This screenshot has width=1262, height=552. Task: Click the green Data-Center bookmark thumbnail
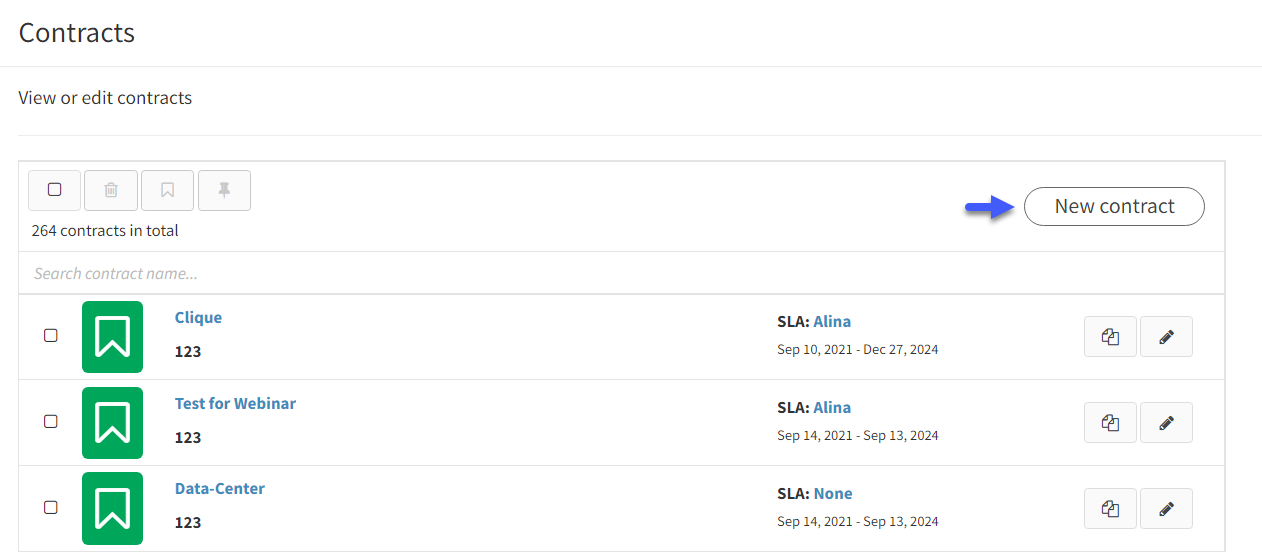tap(112, 508)
